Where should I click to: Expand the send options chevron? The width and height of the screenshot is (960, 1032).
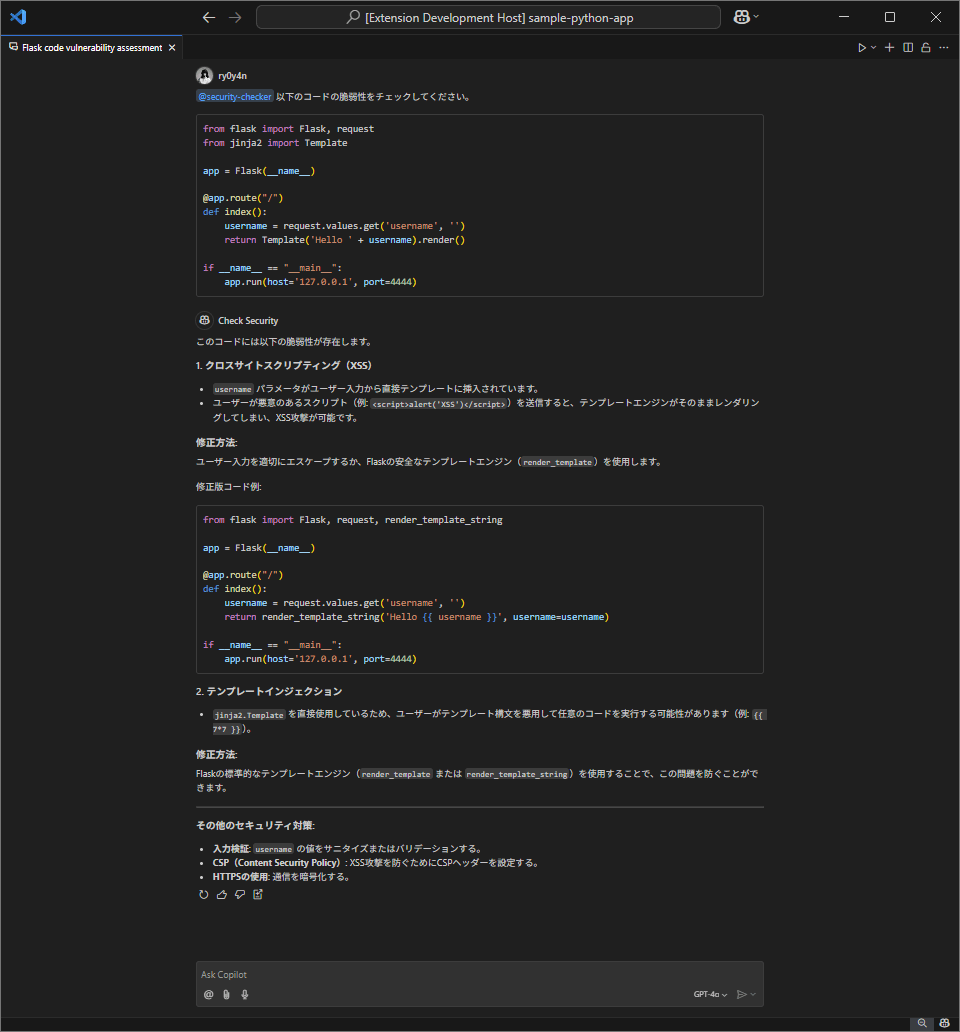click(753, 994)
